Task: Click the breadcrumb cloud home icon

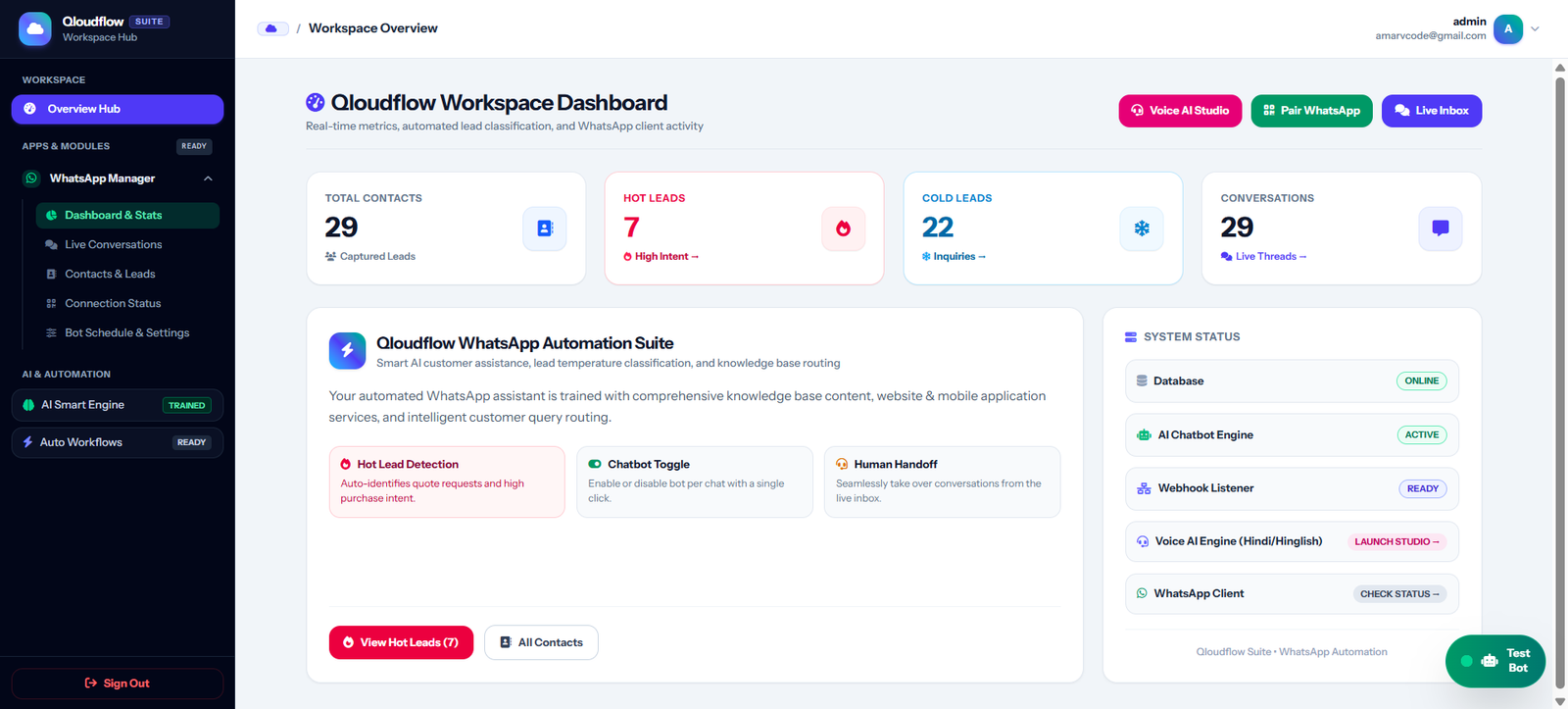Action: pyautogui.click(x=272, y=28)
